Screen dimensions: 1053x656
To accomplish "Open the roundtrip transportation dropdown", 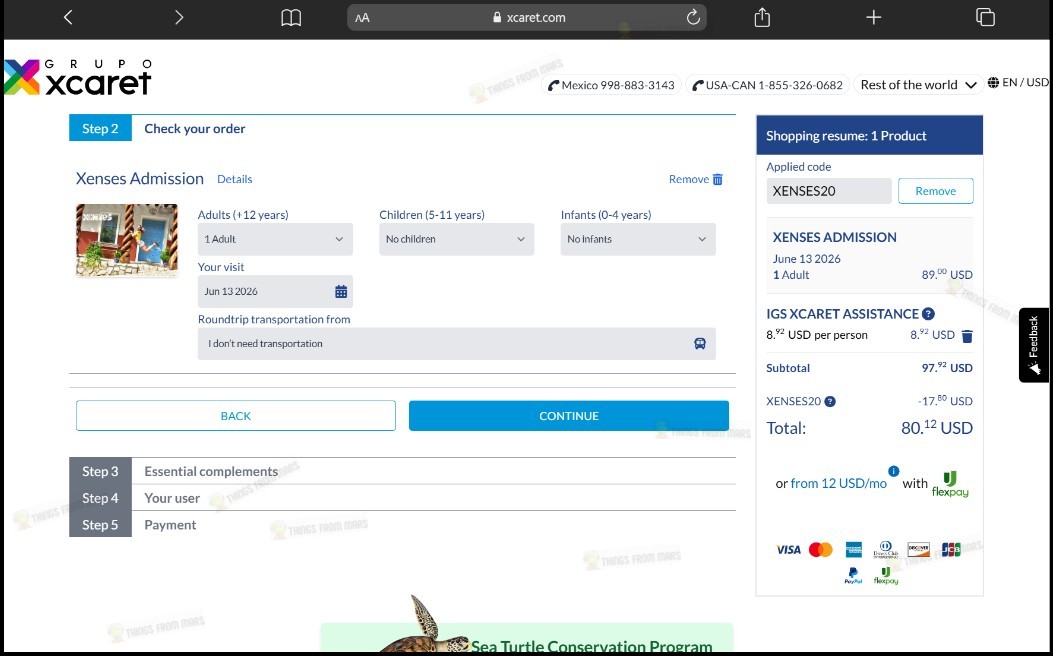I will click(456, 344).
